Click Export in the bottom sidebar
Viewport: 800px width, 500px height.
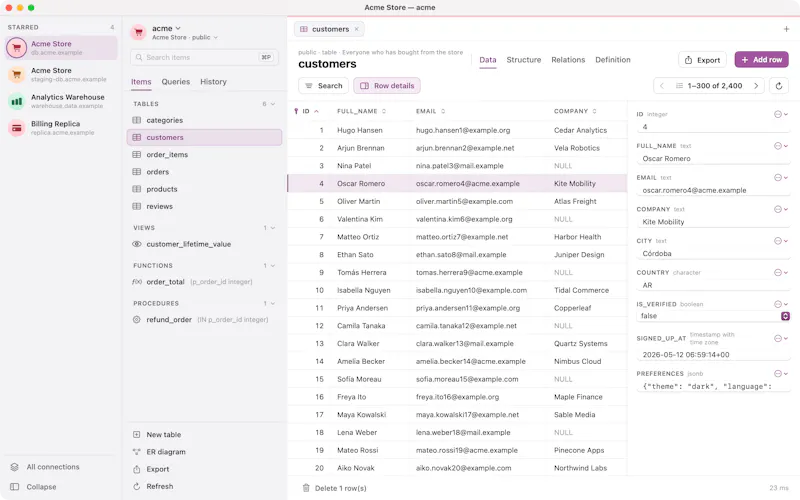click(151, 469)
